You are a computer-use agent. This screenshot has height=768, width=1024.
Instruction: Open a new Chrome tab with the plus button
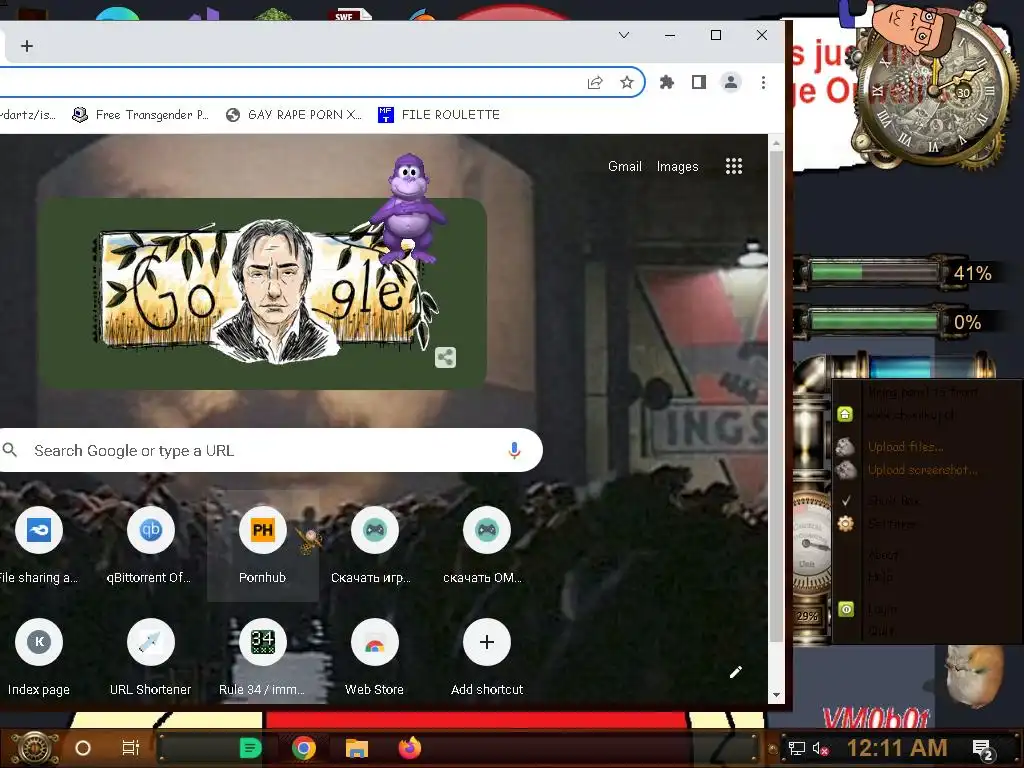click(27, 46)
